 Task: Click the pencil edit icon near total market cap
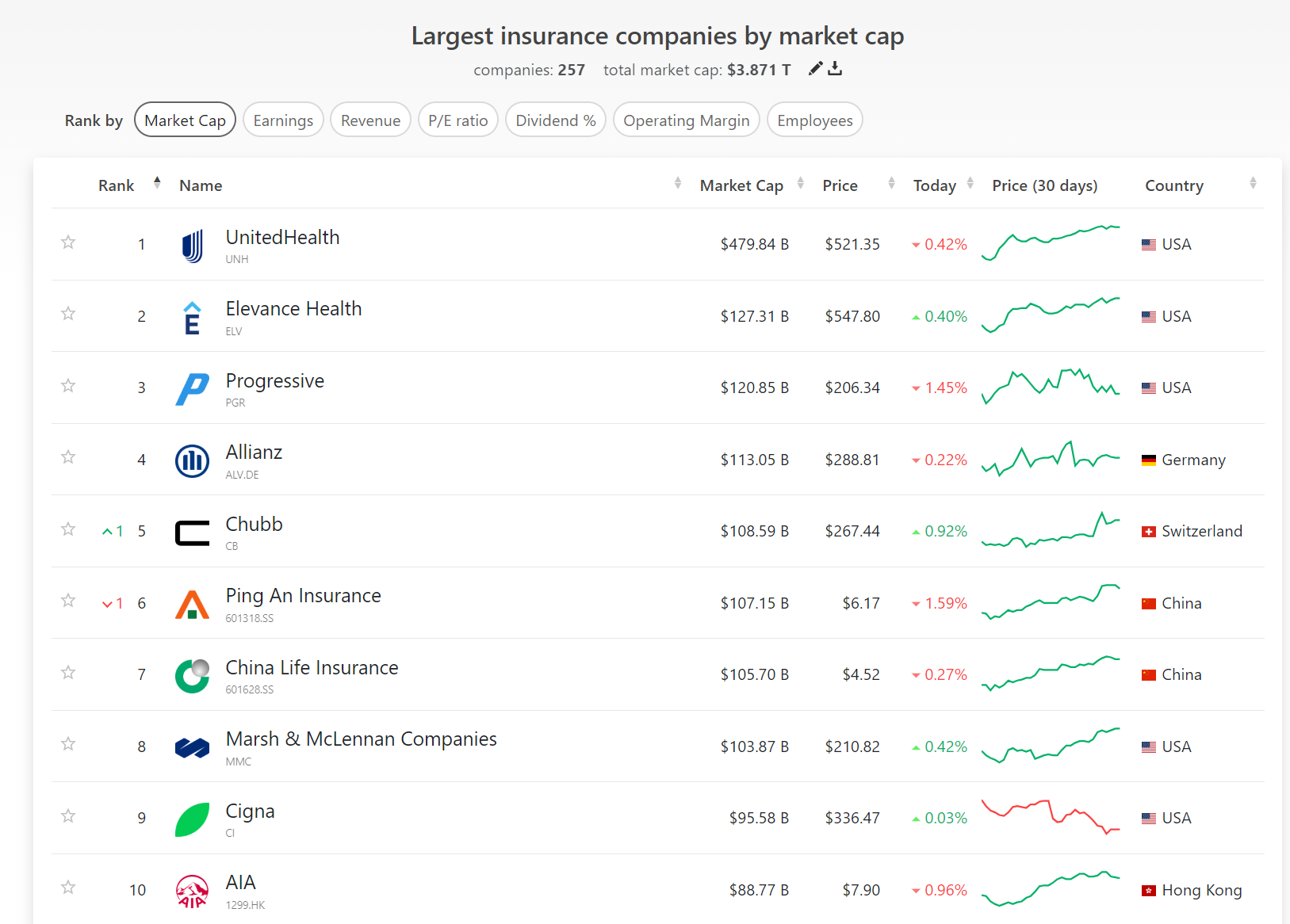(x=815, y=69)
